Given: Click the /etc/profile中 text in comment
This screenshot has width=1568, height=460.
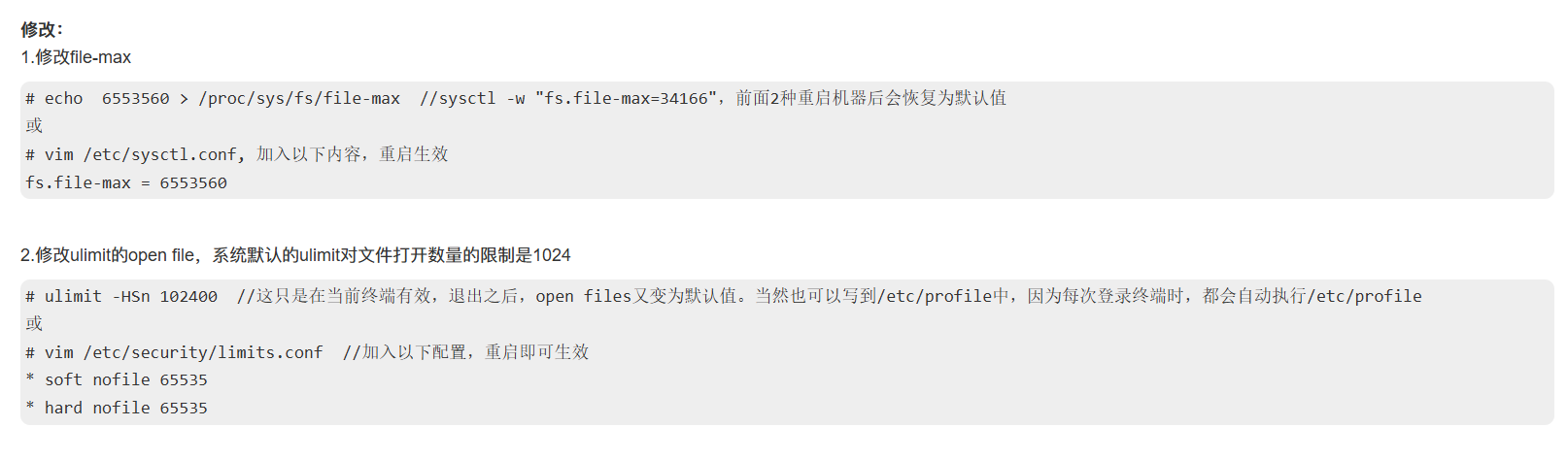Looking at the screenshot, I should tap(943, 296).
